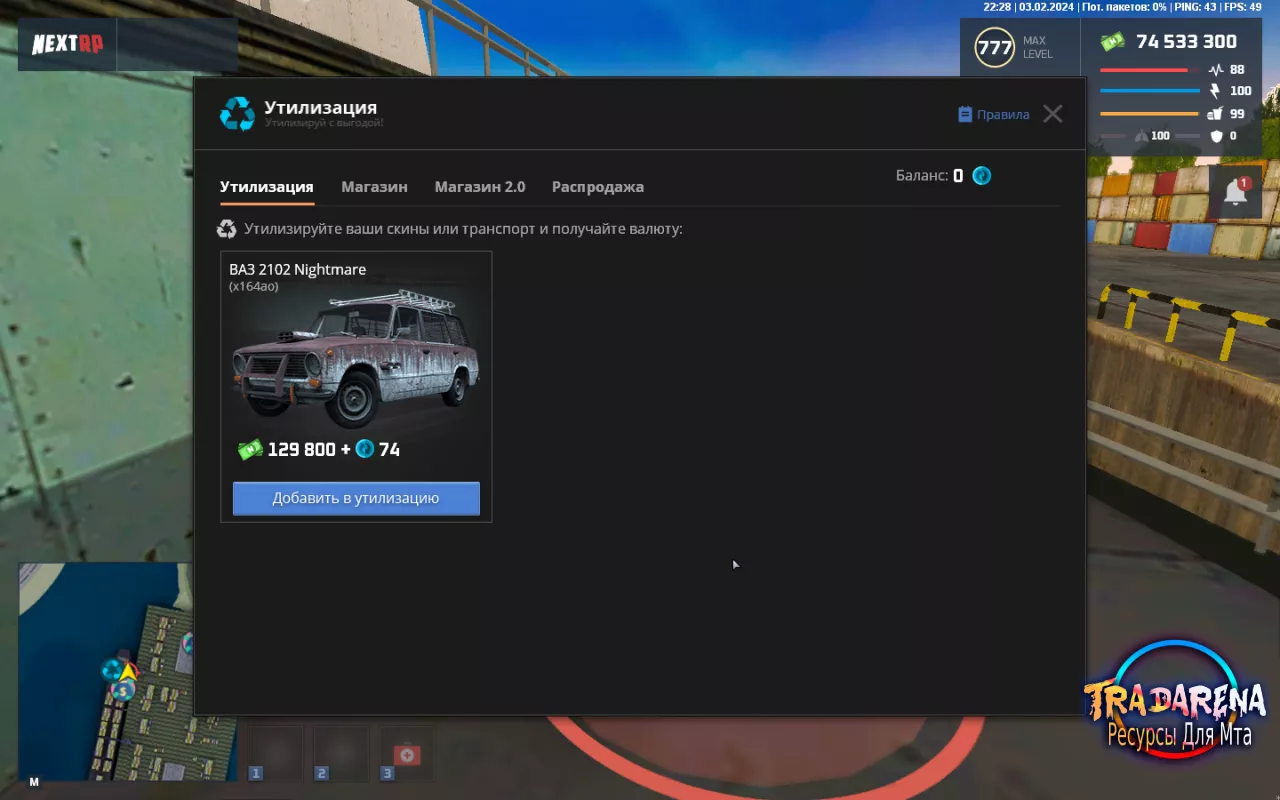The image size is (1280, 800).
Task: Click the recycling marker on the minimap
Action: [112, 669]
